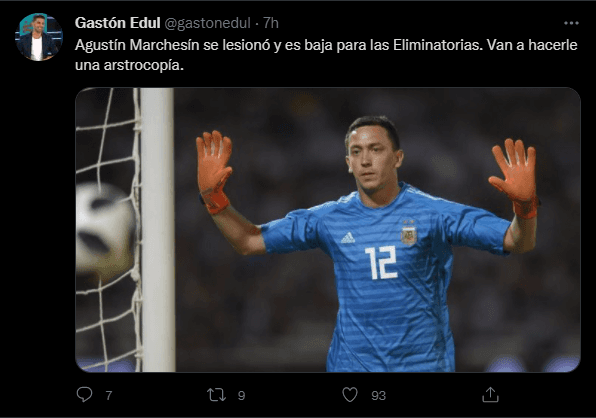Image resolution: width=596 pixels, height=418 pixels.
Task: Click the goalkeeper's raised orange glove on right
Action: coord(514,177)
